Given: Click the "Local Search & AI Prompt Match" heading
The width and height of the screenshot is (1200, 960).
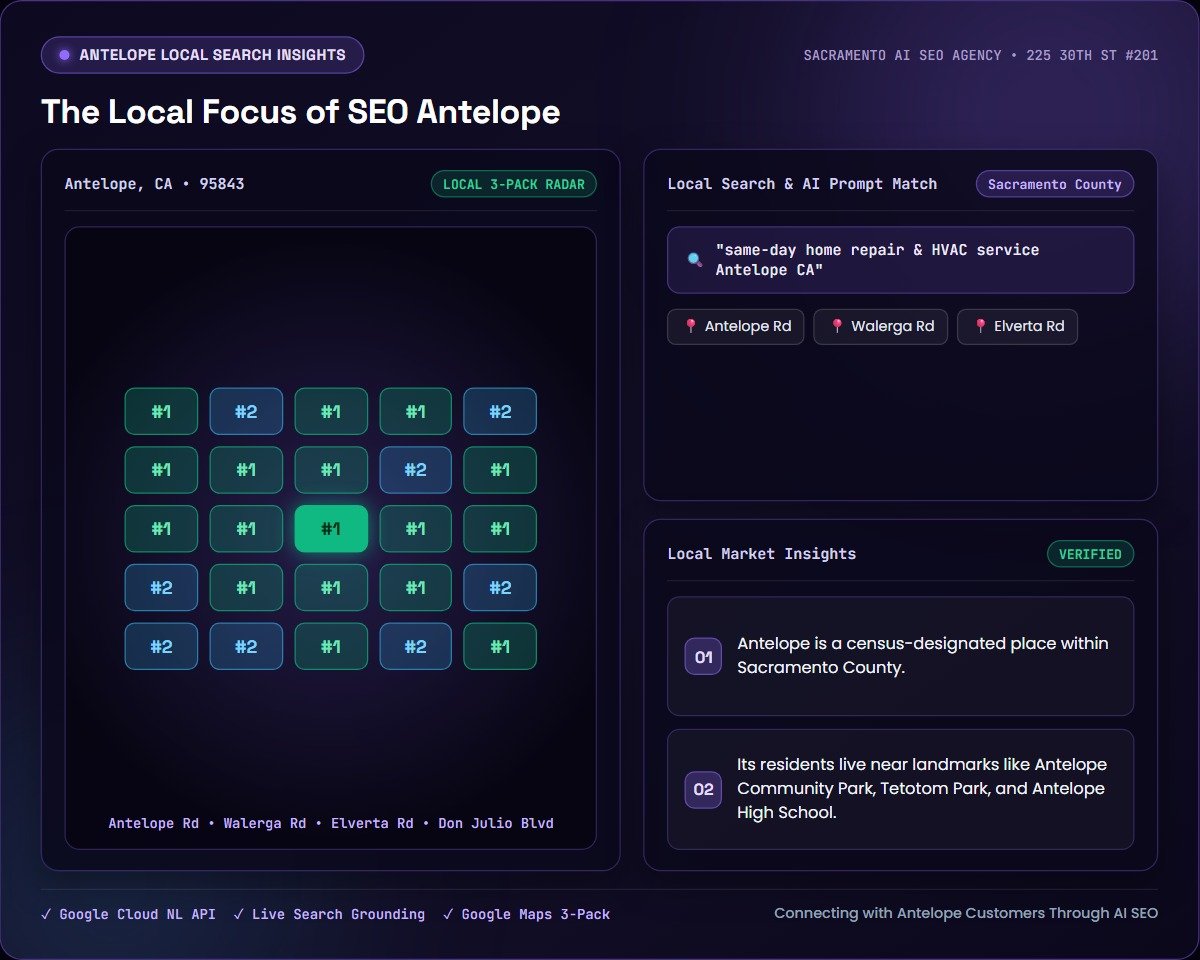Looking at the screenshot, I should coord(803,184).
